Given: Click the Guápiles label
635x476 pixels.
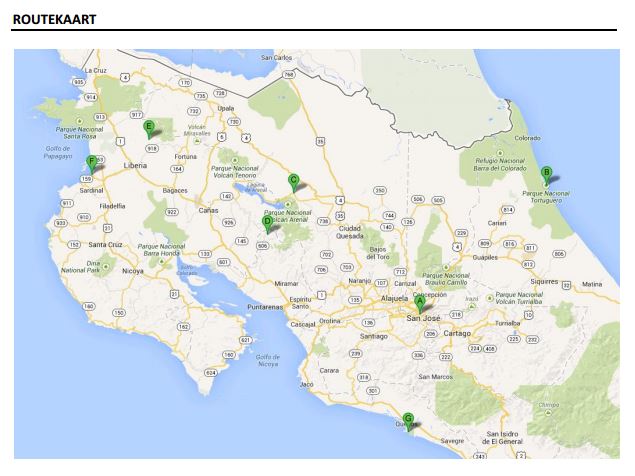Looking at the screenshot, I should (485, 257).
